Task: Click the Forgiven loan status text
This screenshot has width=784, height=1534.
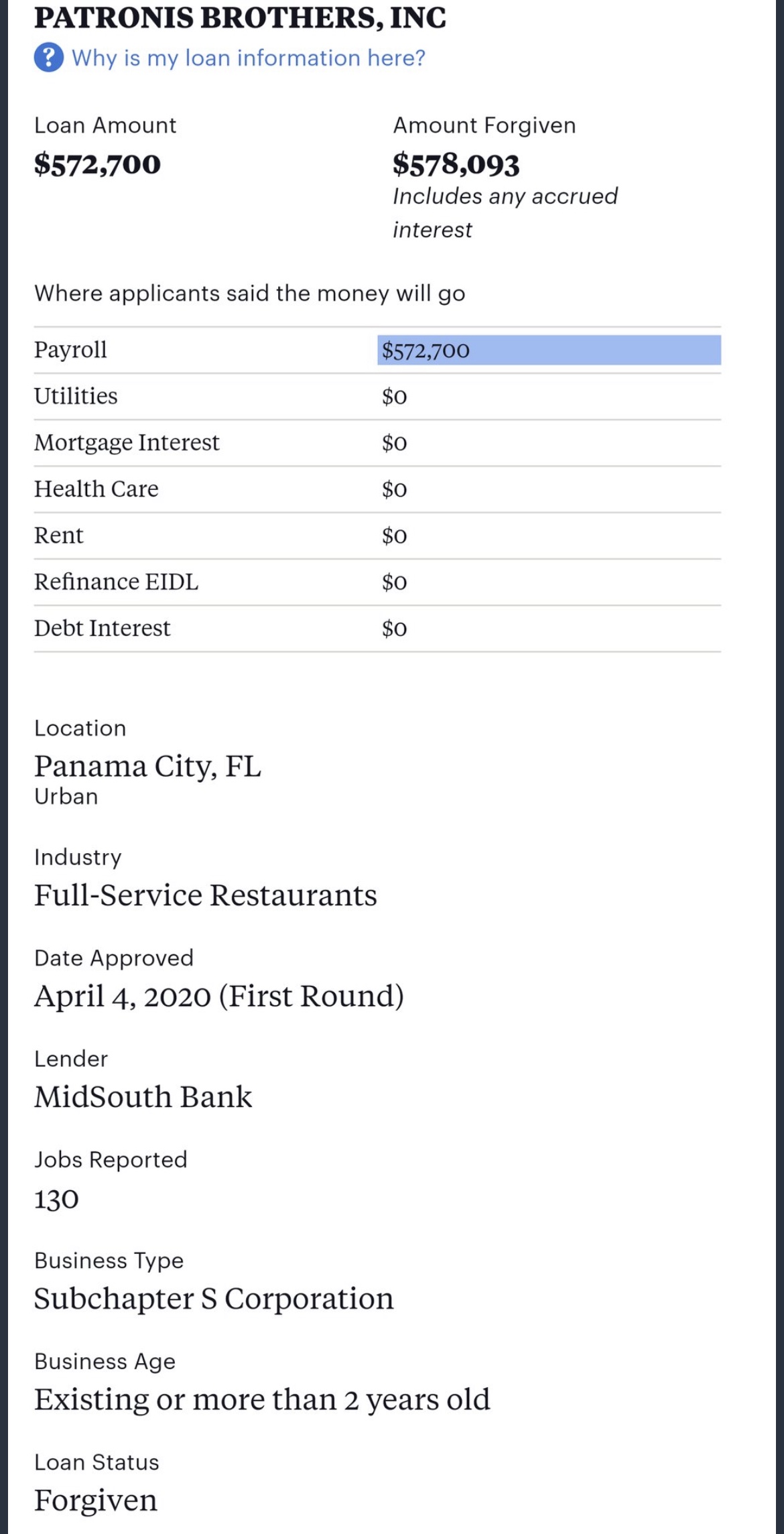Action: click(96, 1500)
